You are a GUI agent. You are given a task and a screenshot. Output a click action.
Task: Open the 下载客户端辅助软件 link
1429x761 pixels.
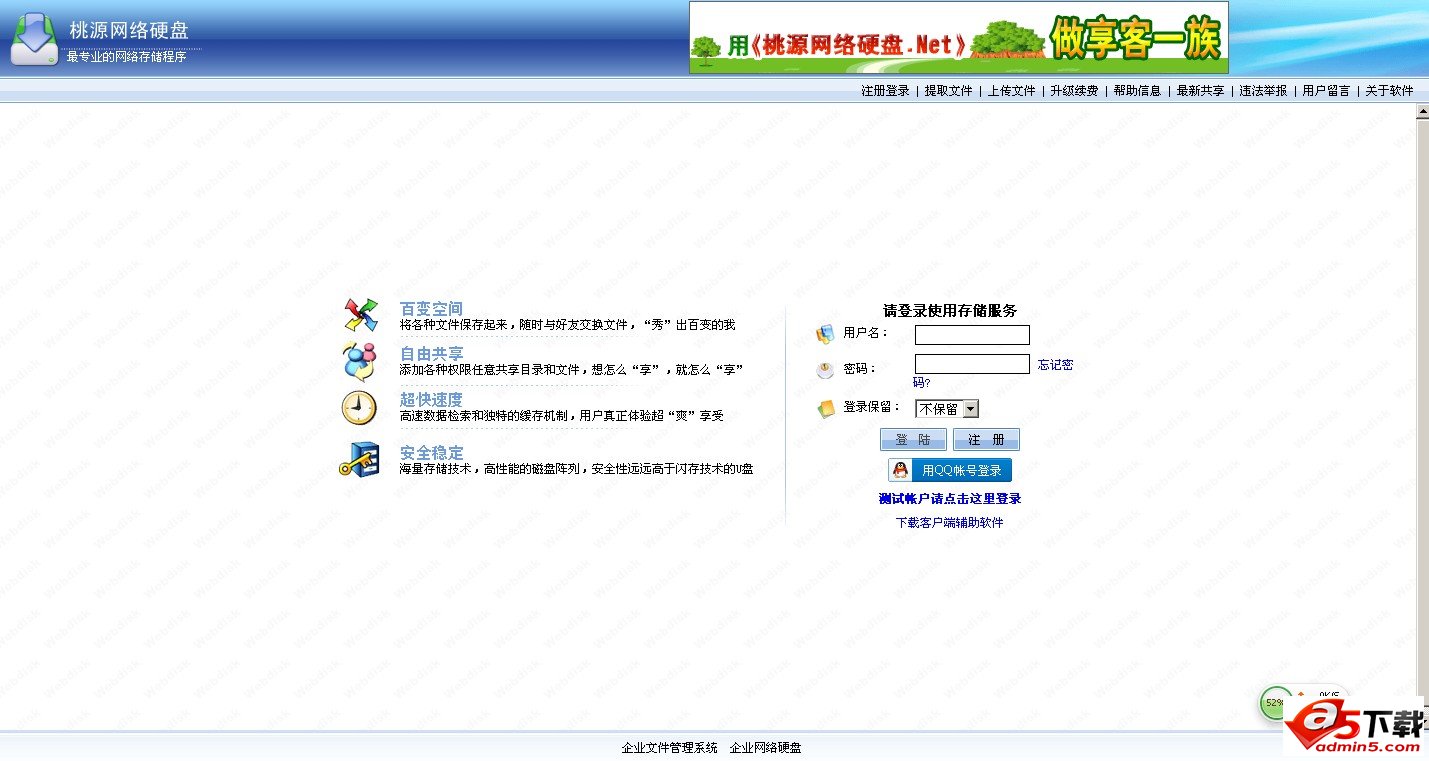tap(950, 523)
